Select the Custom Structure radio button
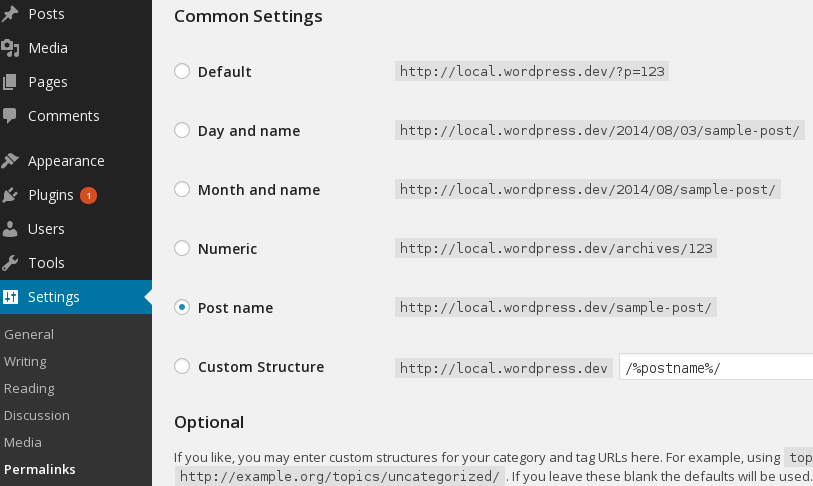Viewport: 813px width, 486px height. tap(182, 366)
